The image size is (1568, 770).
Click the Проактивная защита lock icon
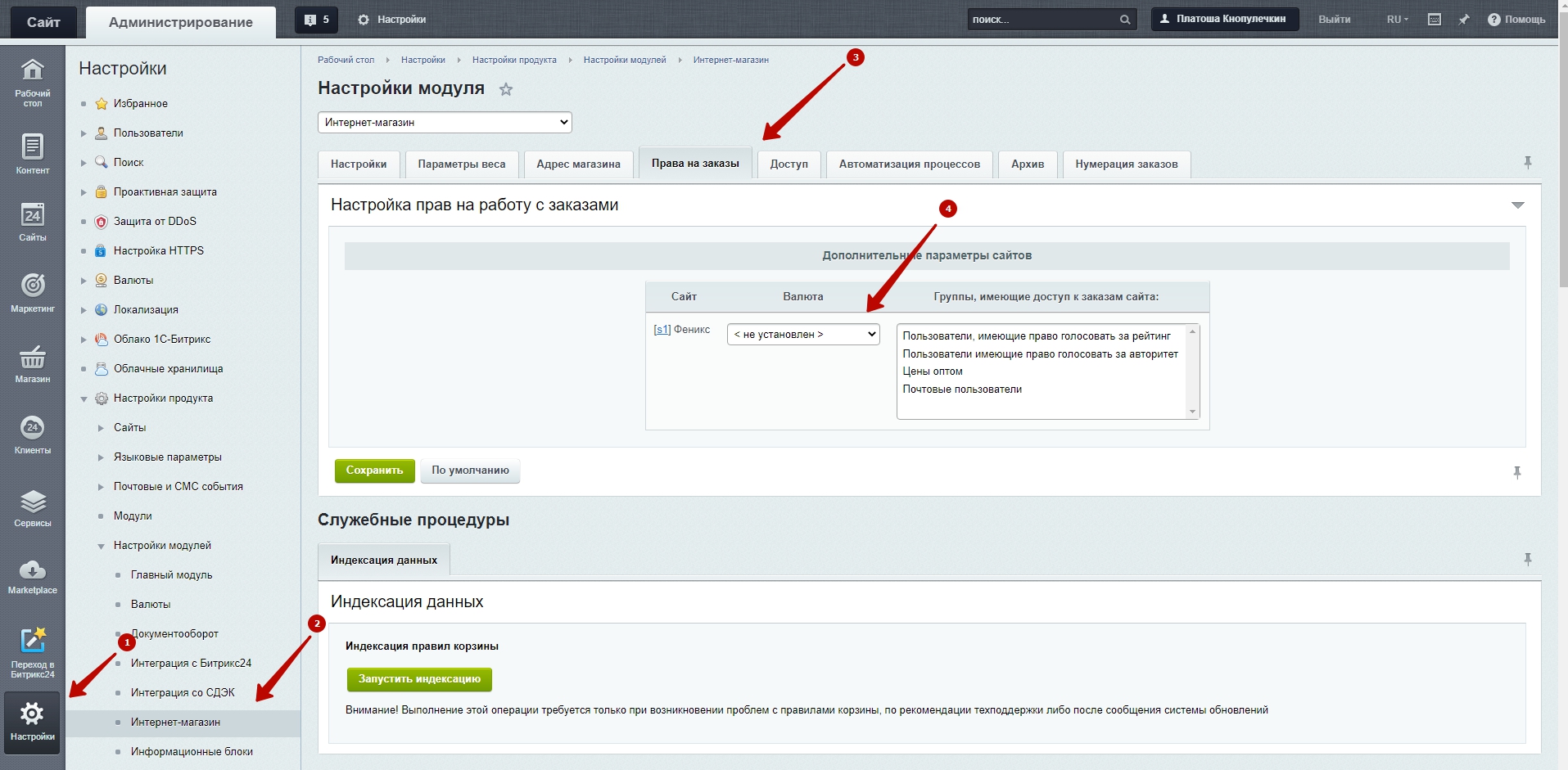click(x=102, y=191)
